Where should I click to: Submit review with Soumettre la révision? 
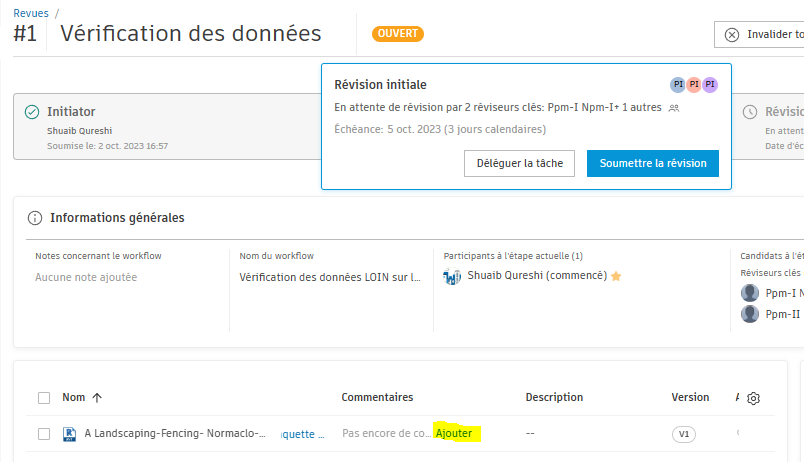point(653,163)
